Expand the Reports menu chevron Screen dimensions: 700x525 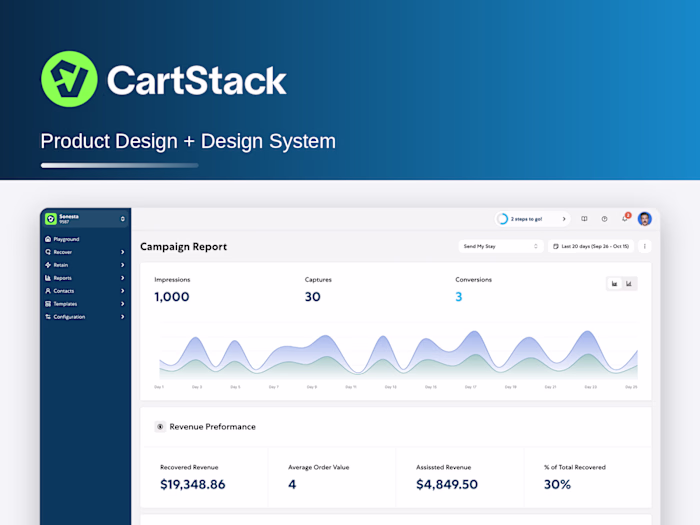click(x=122, y=278)
